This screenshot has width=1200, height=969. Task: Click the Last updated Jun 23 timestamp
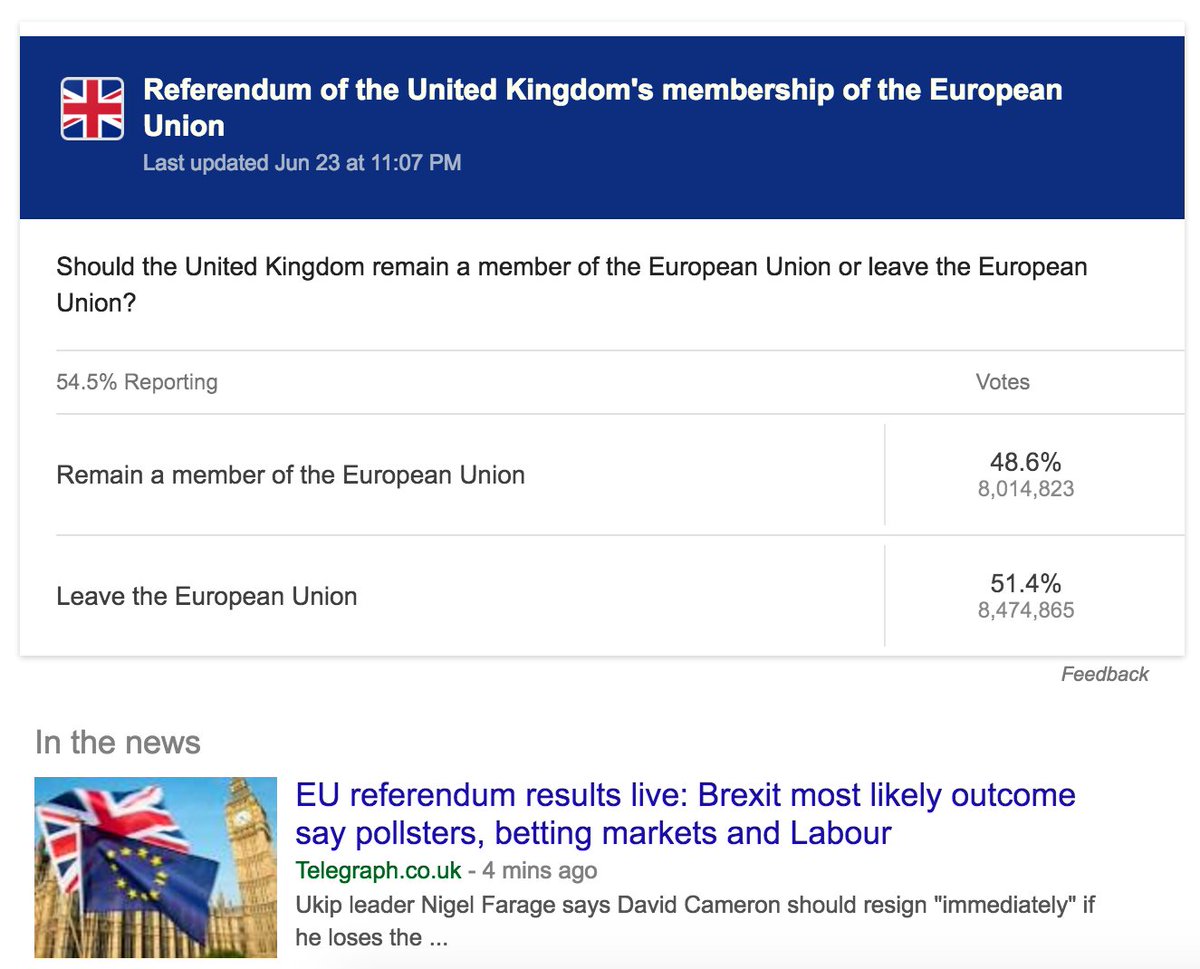tap(302, 162)
